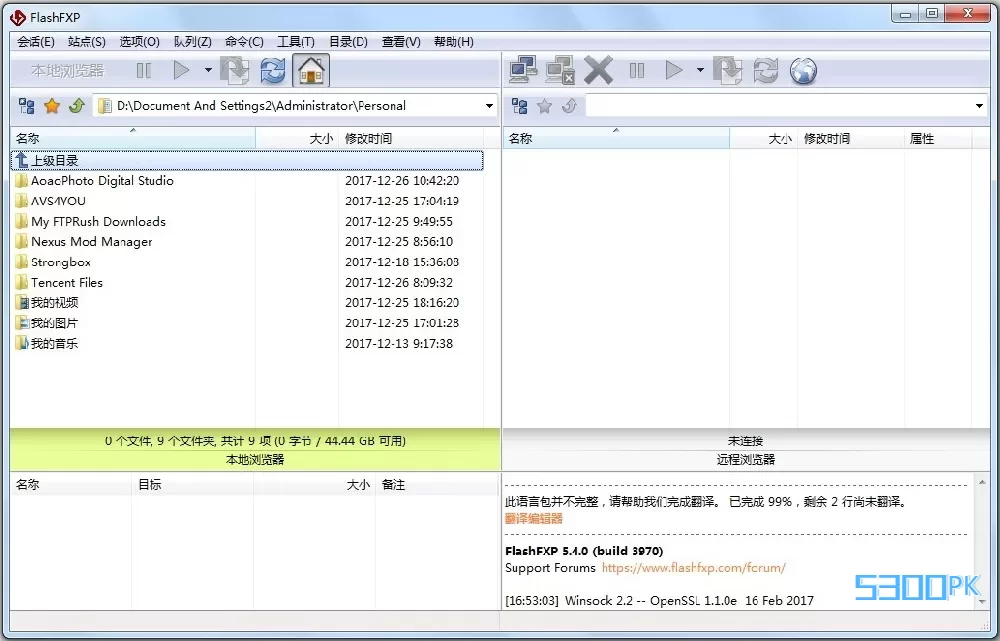This screenshot has width=1000, height=641.
Task: Pause local transfer in left toolbar
Action: click(144, 70)
